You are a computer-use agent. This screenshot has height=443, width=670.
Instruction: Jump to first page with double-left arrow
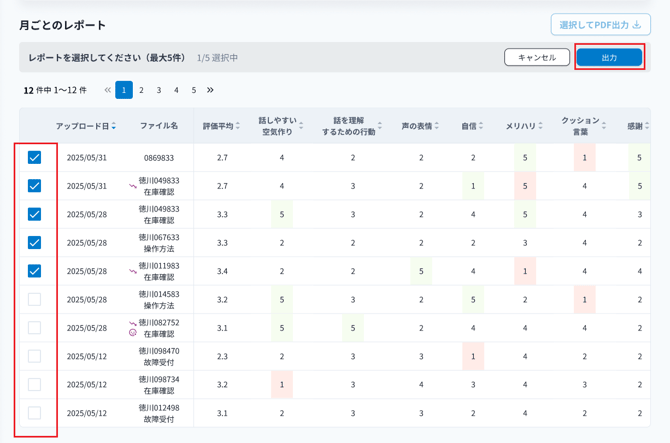click(107, 90)
